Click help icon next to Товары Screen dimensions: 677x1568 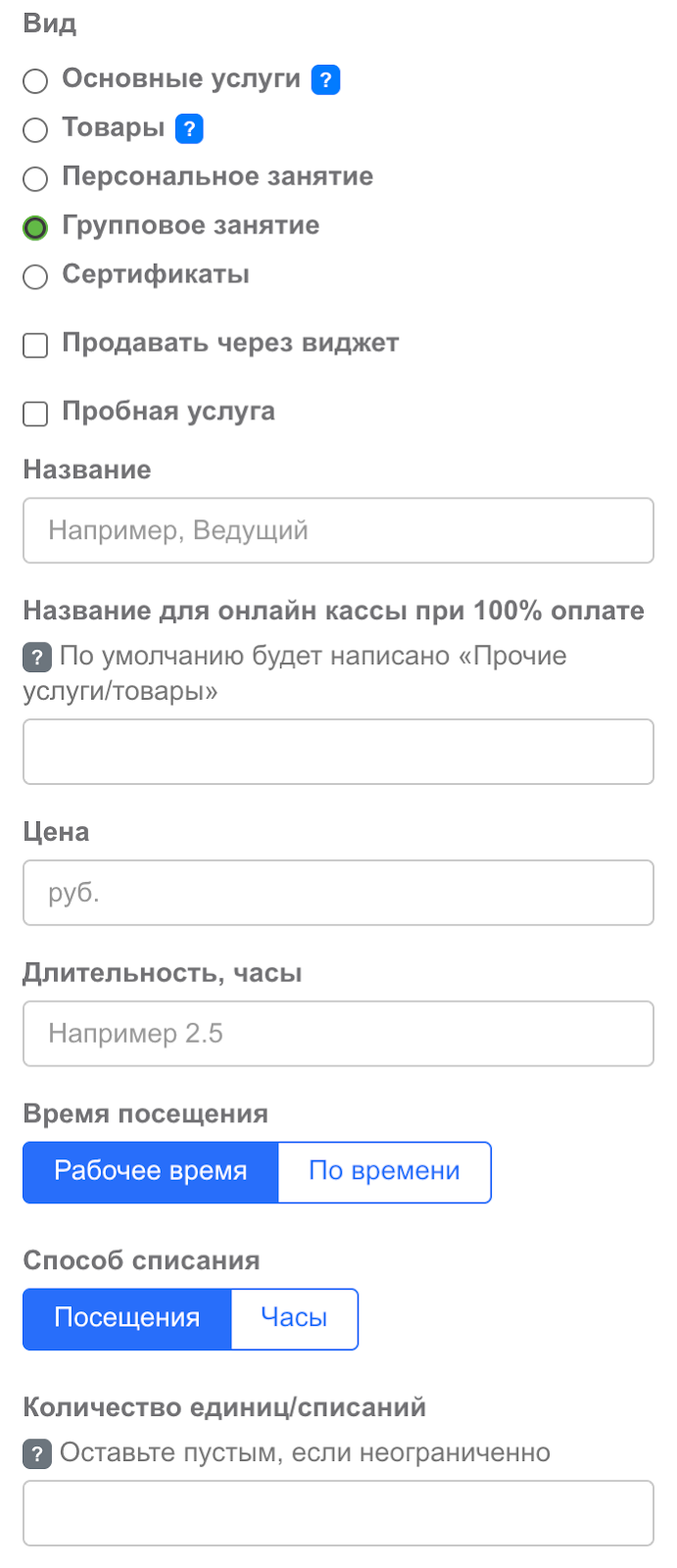(189, 128)
